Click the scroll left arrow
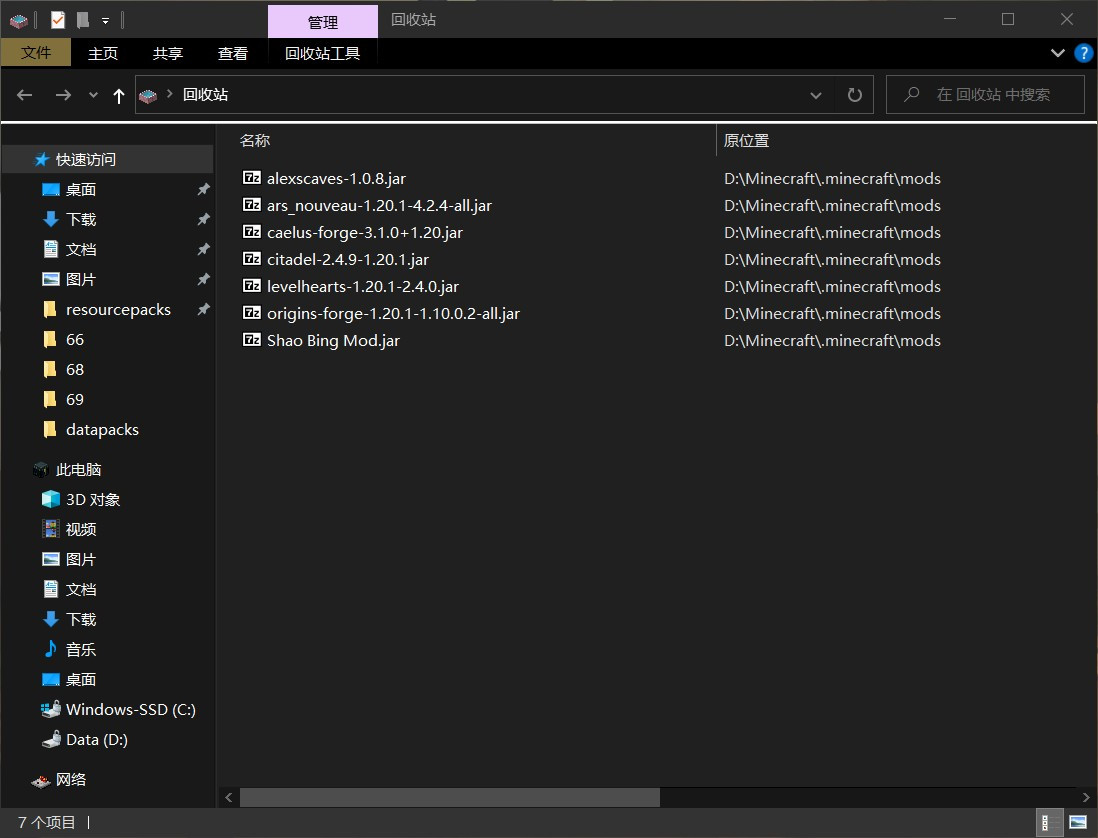 click(x=228, y=797)
